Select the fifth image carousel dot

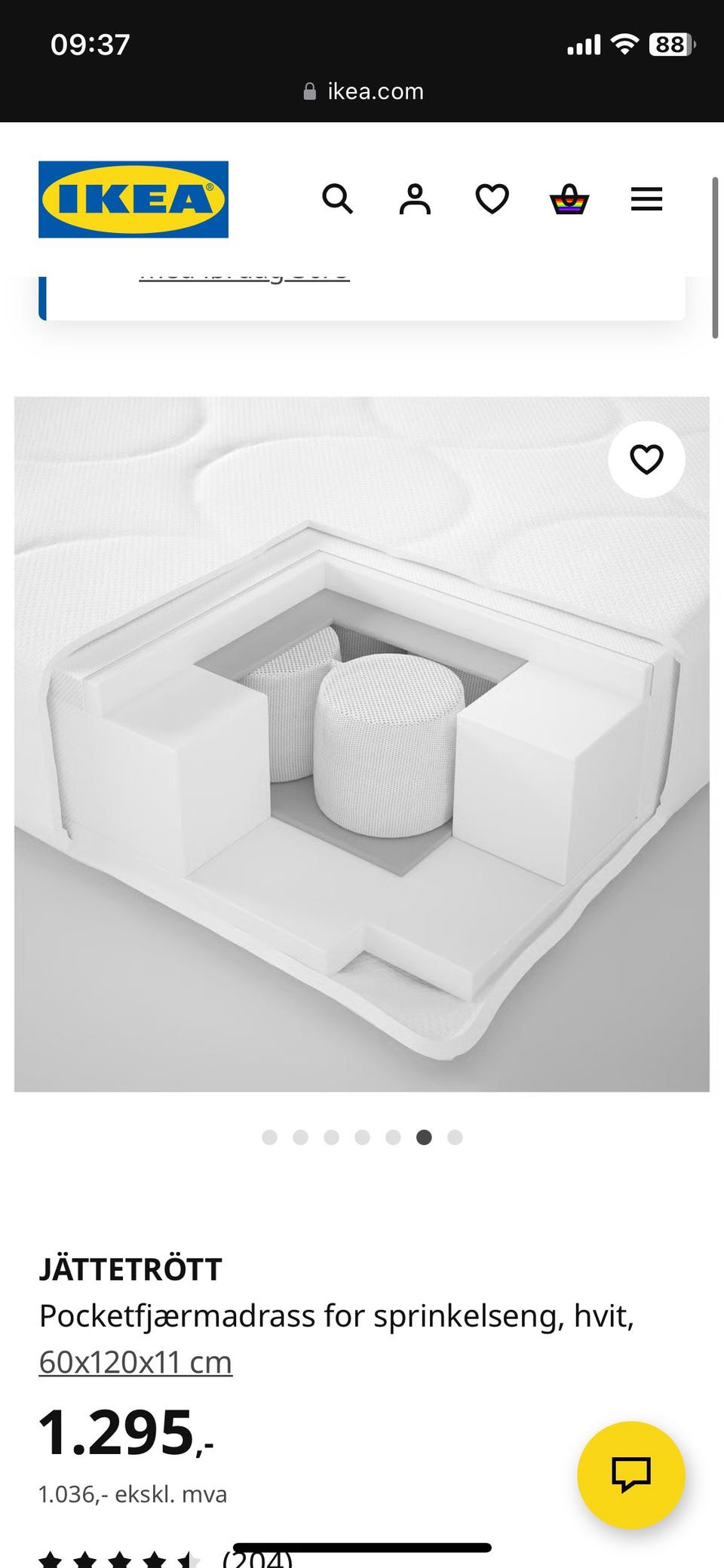[x=393, y=1137]
